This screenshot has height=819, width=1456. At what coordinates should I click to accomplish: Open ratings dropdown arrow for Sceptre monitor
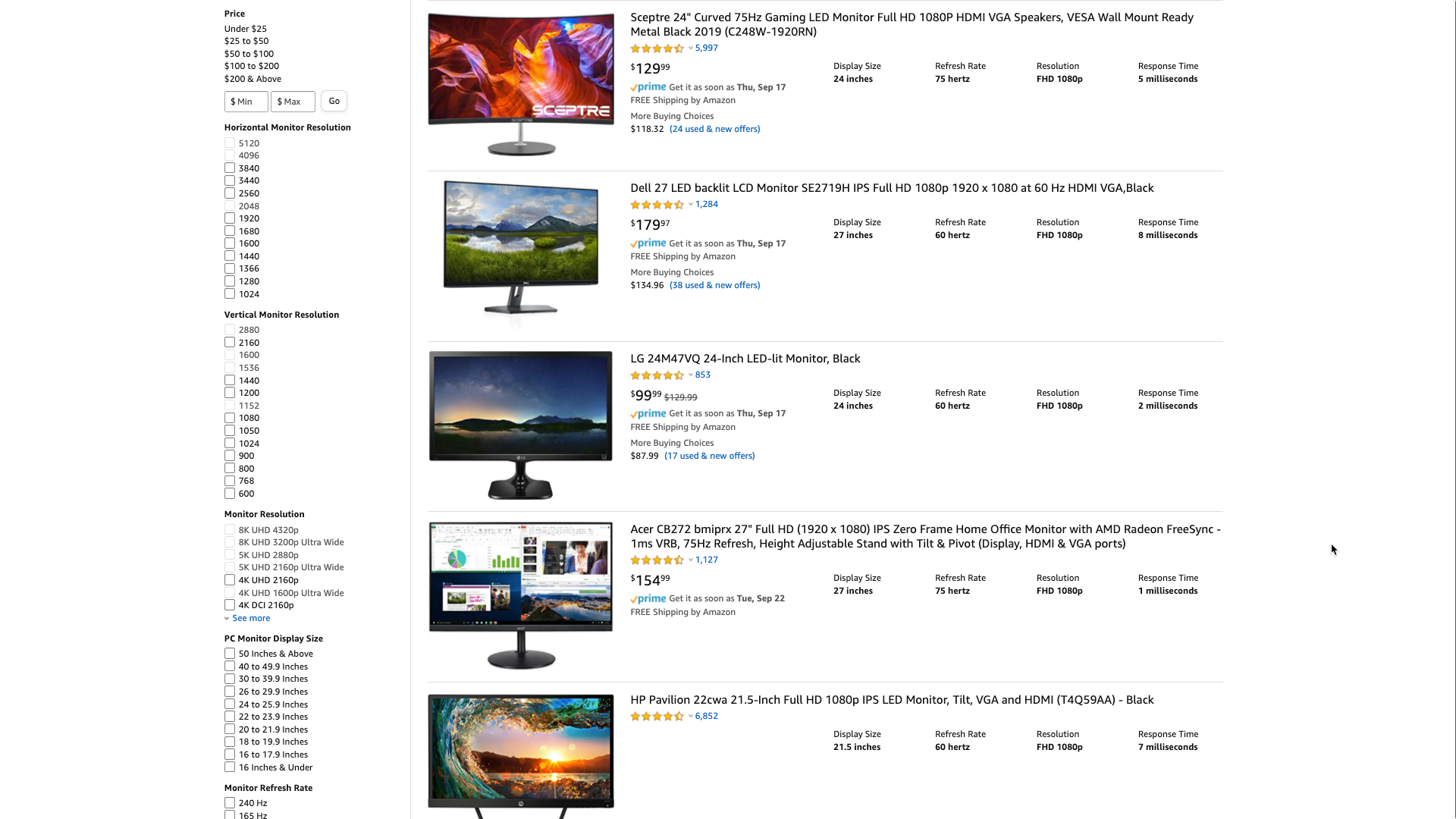click(690, 49)
